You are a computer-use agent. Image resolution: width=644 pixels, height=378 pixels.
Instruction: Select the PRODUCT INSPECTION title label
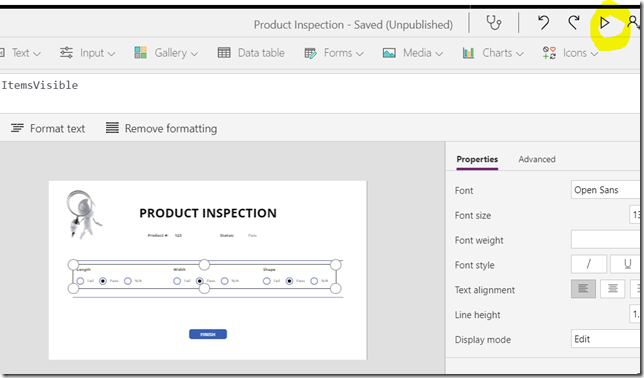[208, 213]
